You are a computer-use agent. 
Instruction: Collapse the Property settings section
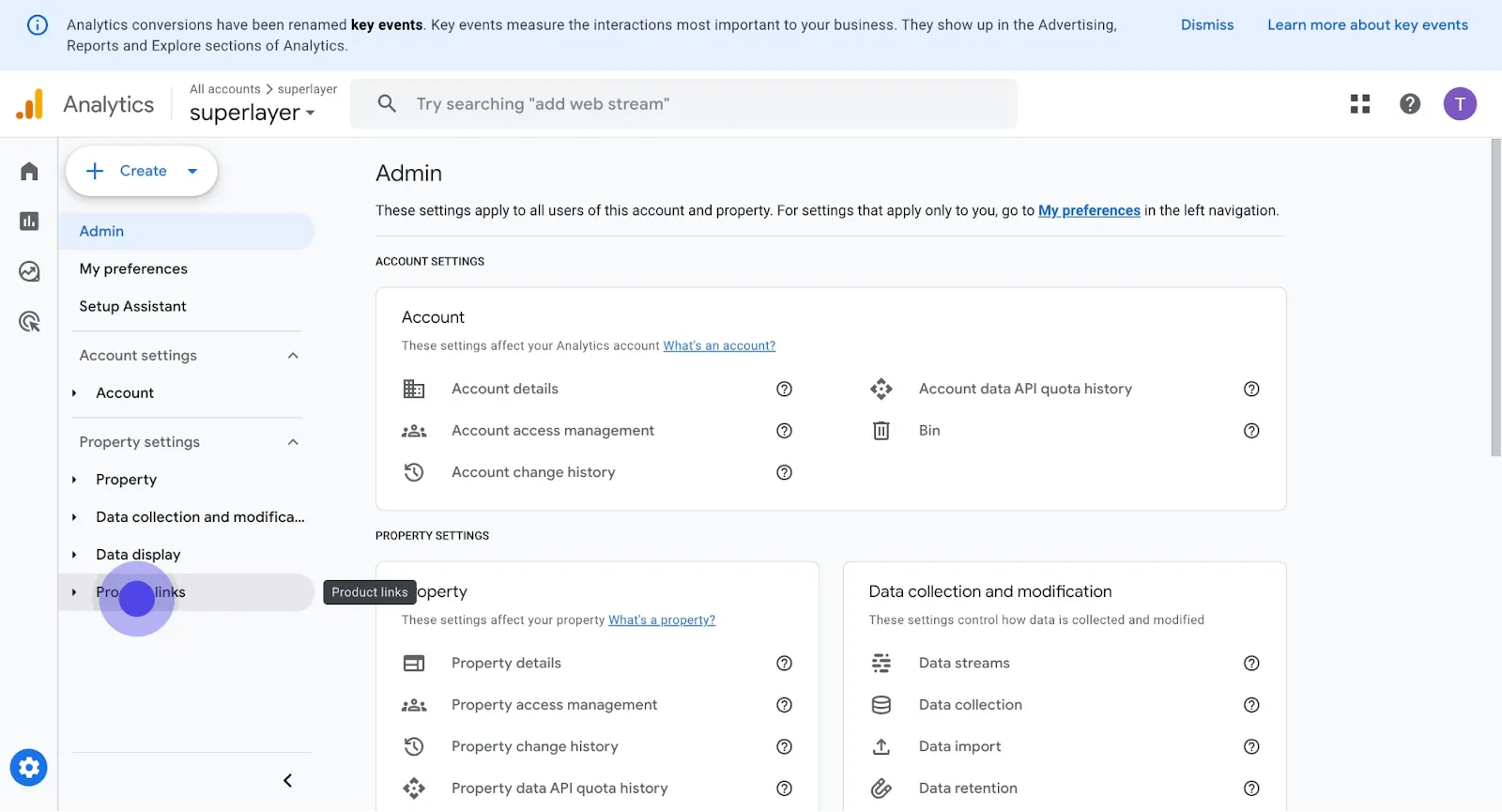click(293, 442)
